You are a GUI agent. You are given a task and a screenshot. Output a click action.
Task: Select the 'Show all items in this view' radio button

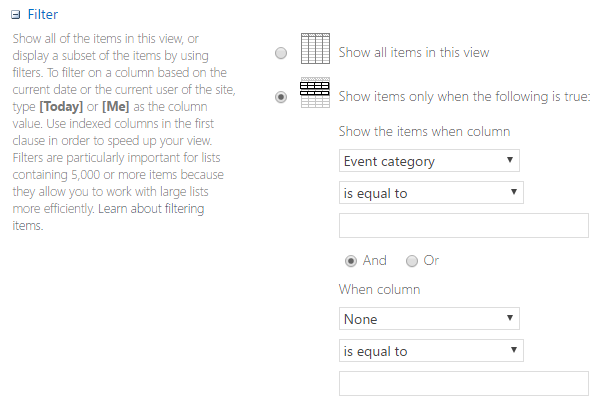pyautogui.click(x=281, y=53)
